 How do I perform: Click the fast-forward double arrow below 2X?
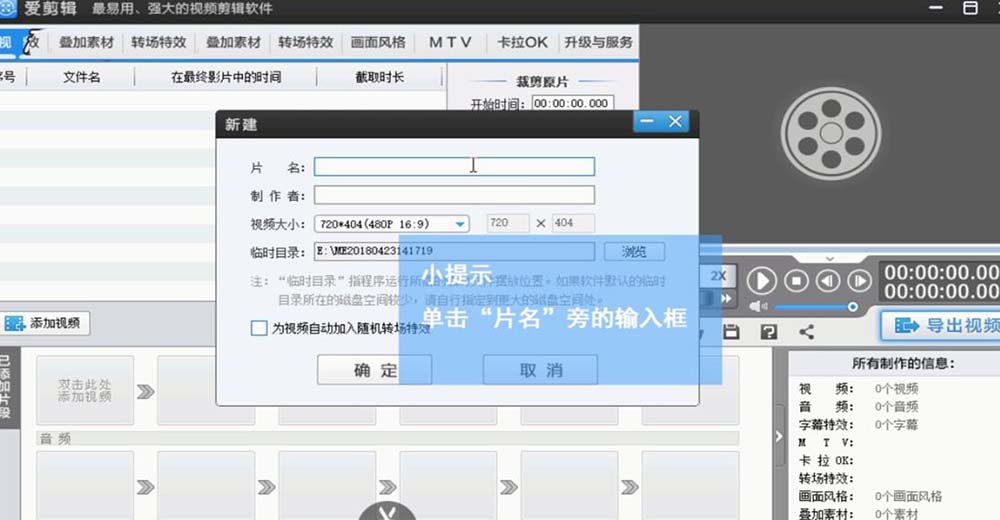[x=726, y=299]
